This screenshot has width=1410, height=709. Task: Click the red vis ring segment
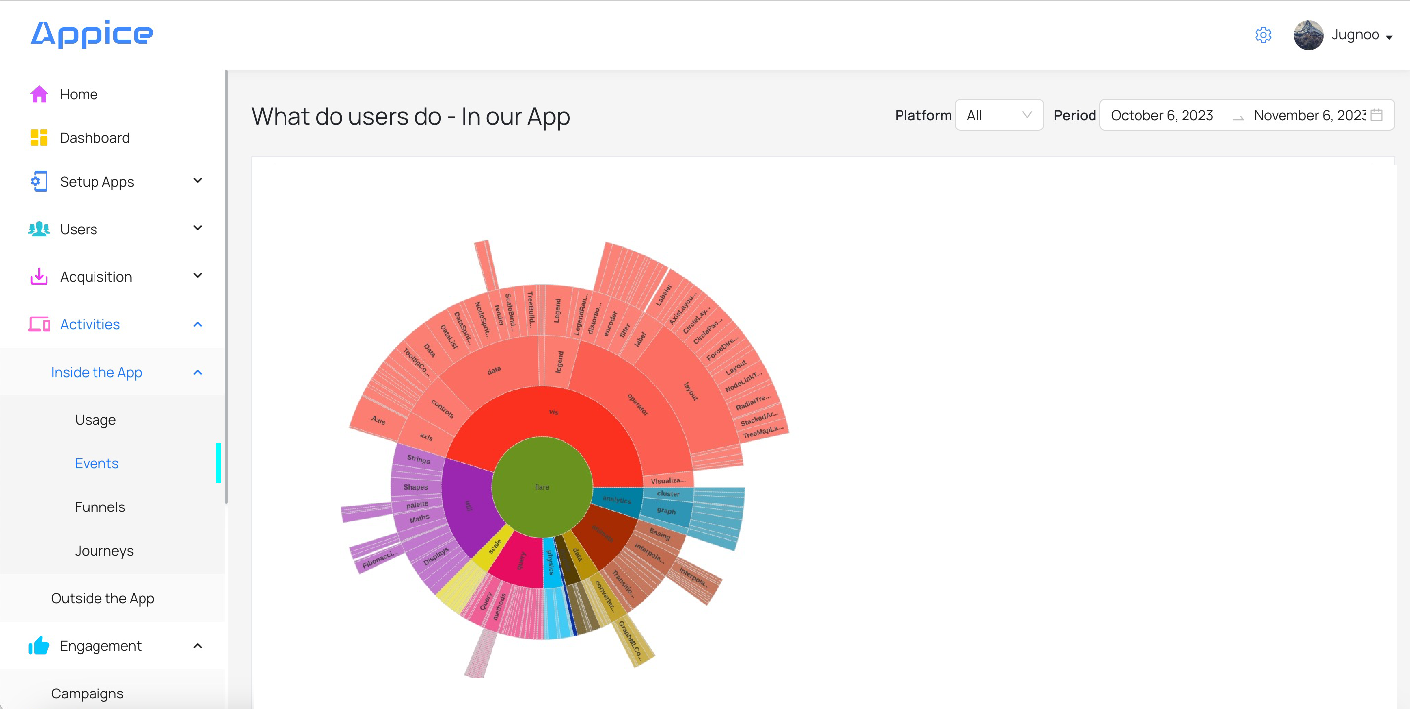pos(553,412)
